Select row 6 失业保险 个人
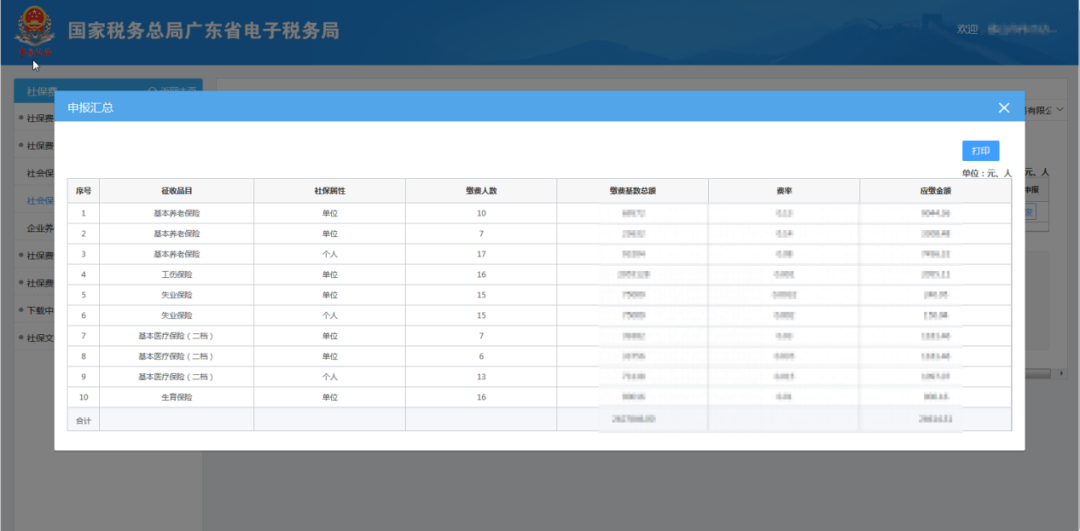Image resolution: width=1080 pixels, height=531 pixels. [x=539, y=315]
